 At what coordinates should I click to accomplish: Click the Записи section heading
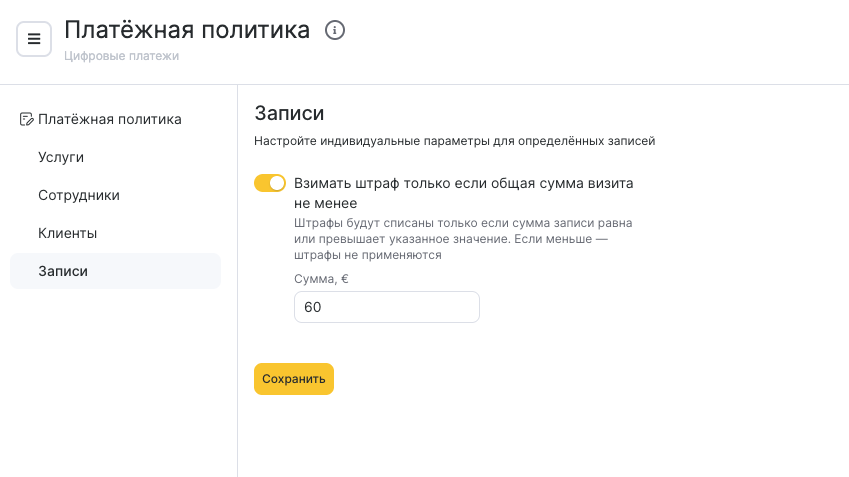(x=289, y=113)
